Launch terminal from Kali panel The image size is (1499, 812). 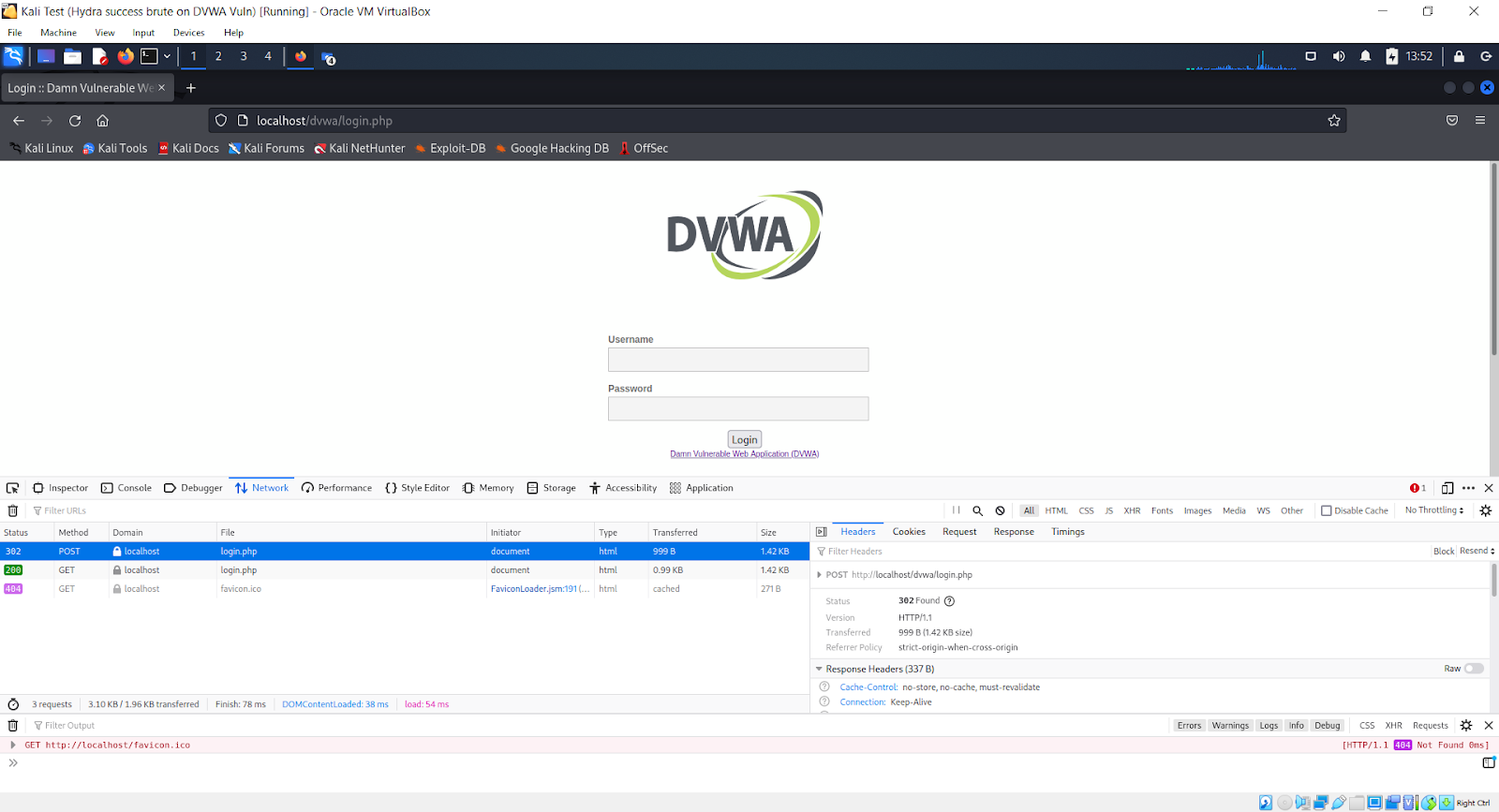[x=149, y=56]
